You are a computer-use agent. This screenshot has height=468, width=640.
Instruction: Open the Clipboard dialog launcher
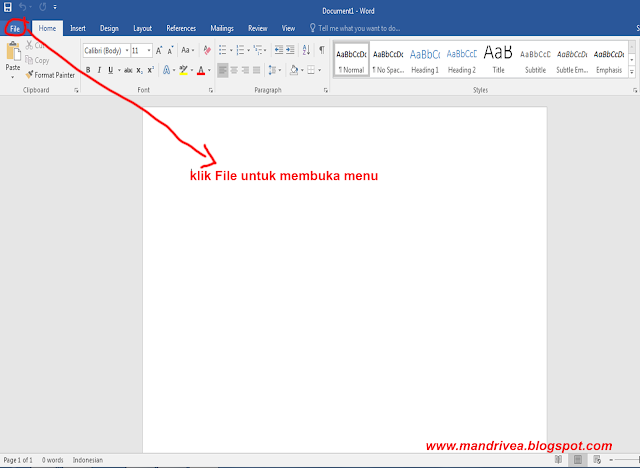click(76, 91)
